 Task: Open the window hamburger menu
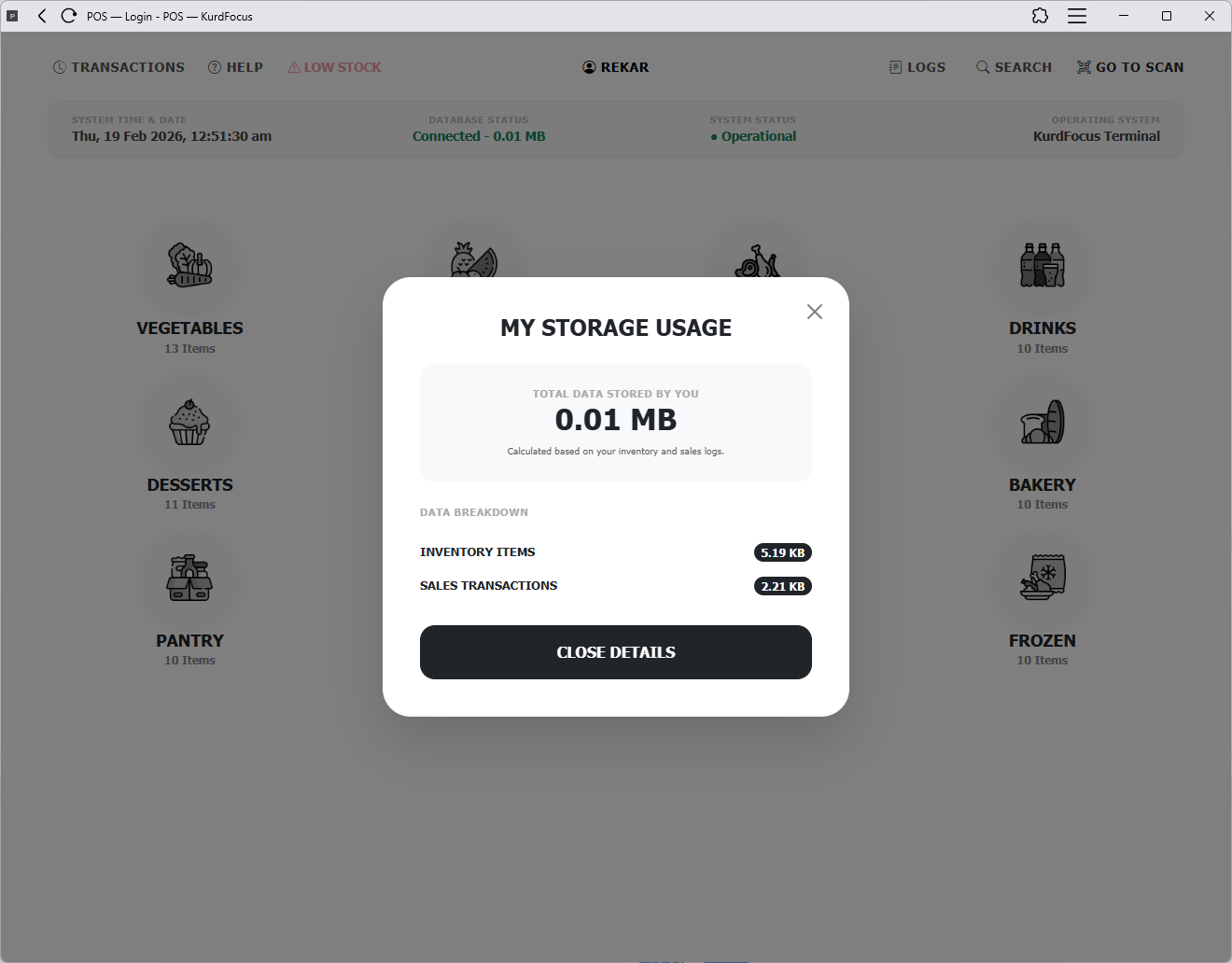(1077, 16)
